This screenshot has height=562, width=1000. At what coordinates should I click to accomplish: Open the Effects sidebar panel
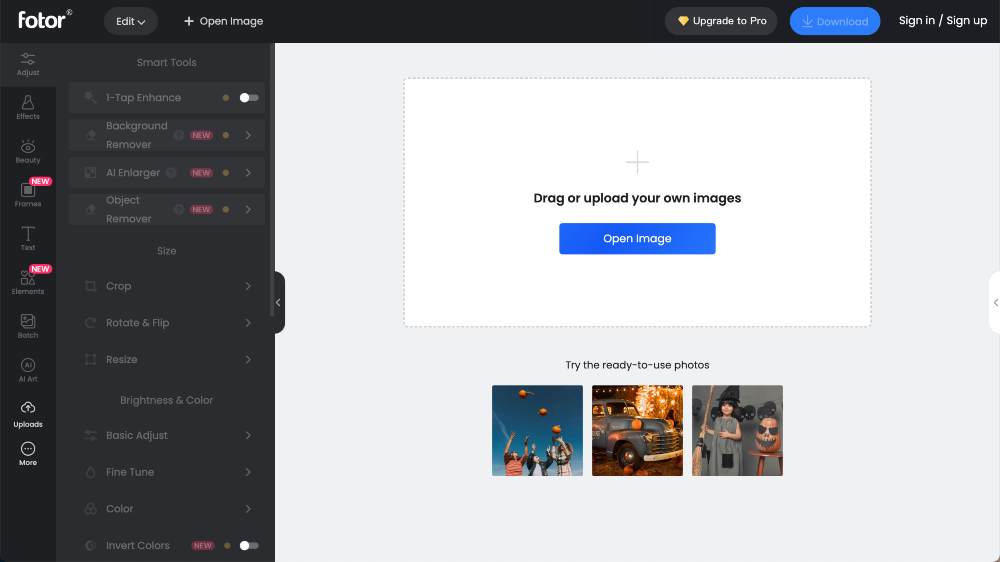click(x=27, y=107)
